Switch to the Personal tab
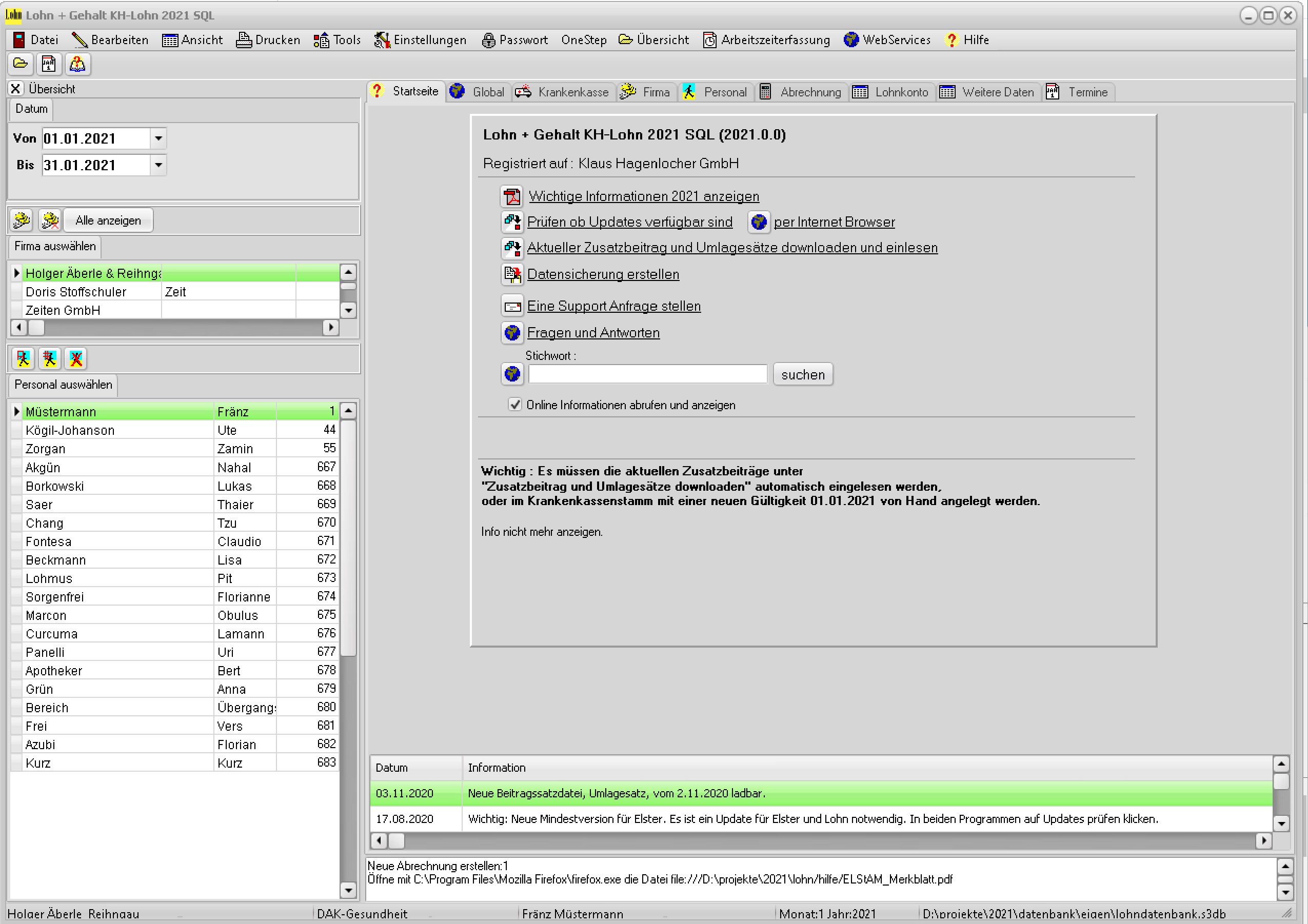The image size is (1308, 924). click(716, 92)
